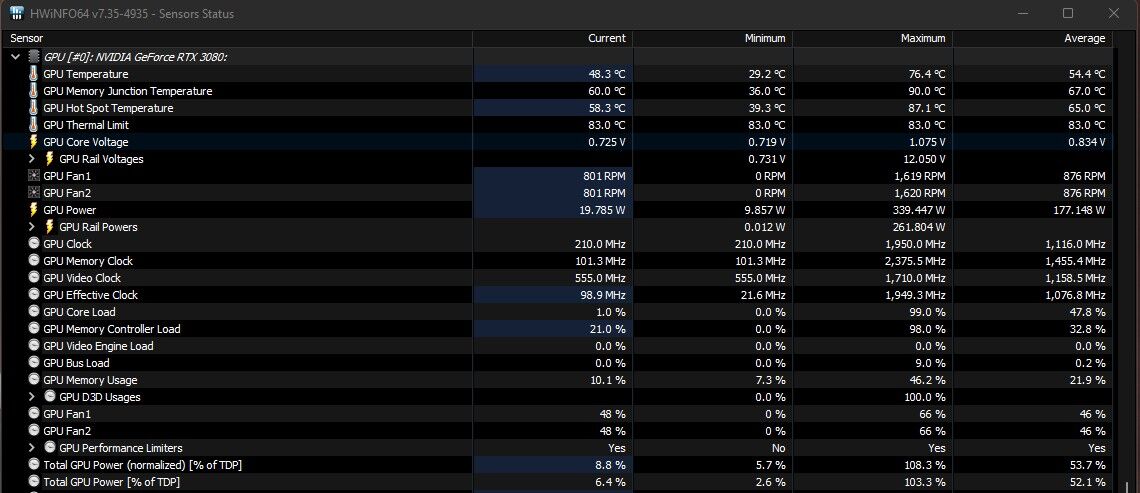
Task: Click the HWiNFO64 app icon in the title bar
Action: coord(17,13)
